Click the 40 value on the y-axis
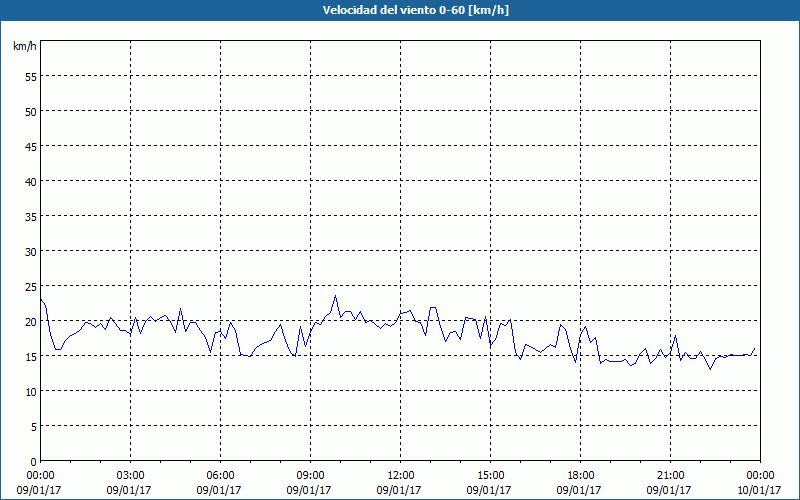 (31, 181)
